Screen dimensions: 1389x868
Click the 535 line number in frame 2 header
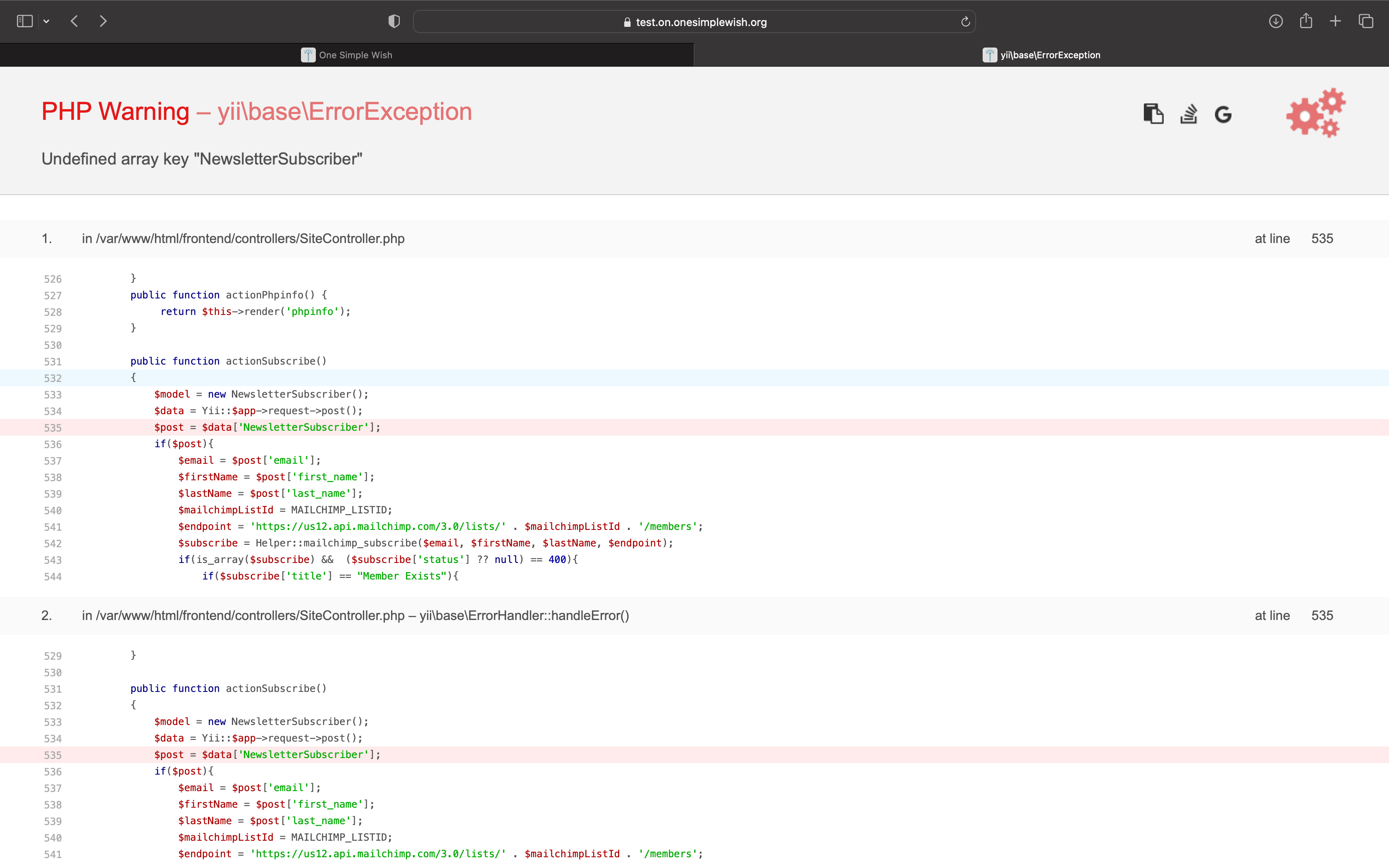pos(1322,615)
